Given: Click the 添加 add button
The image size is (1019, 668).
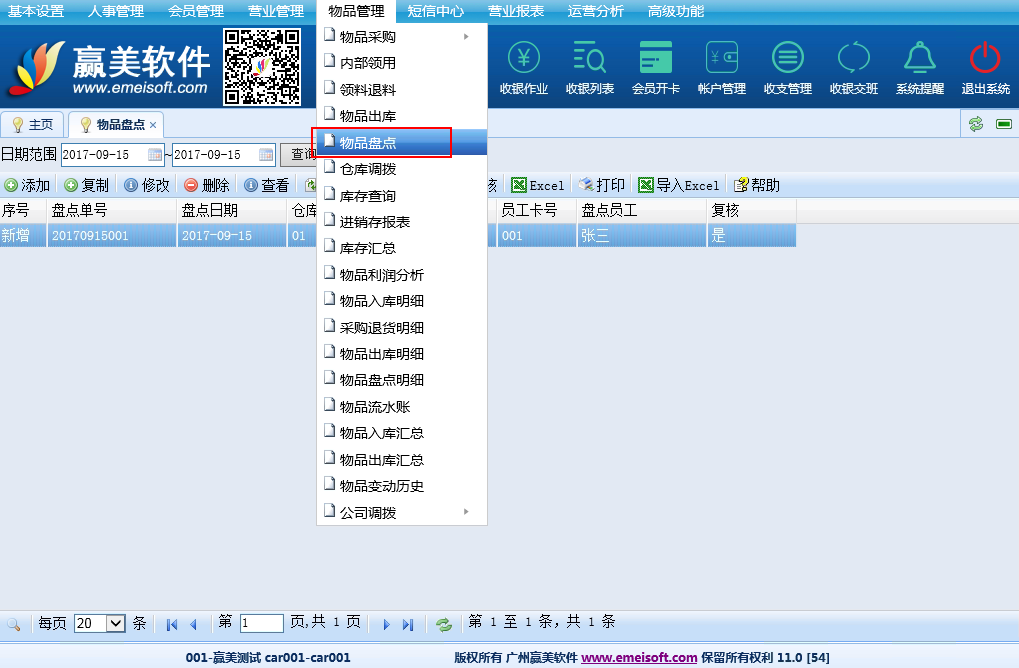Looking at the screenshot, I should 27,185.
